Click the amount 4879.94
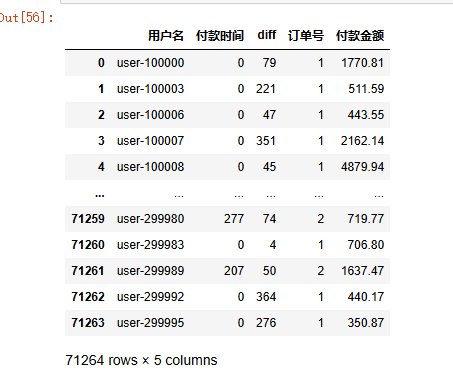 [362, 167]
